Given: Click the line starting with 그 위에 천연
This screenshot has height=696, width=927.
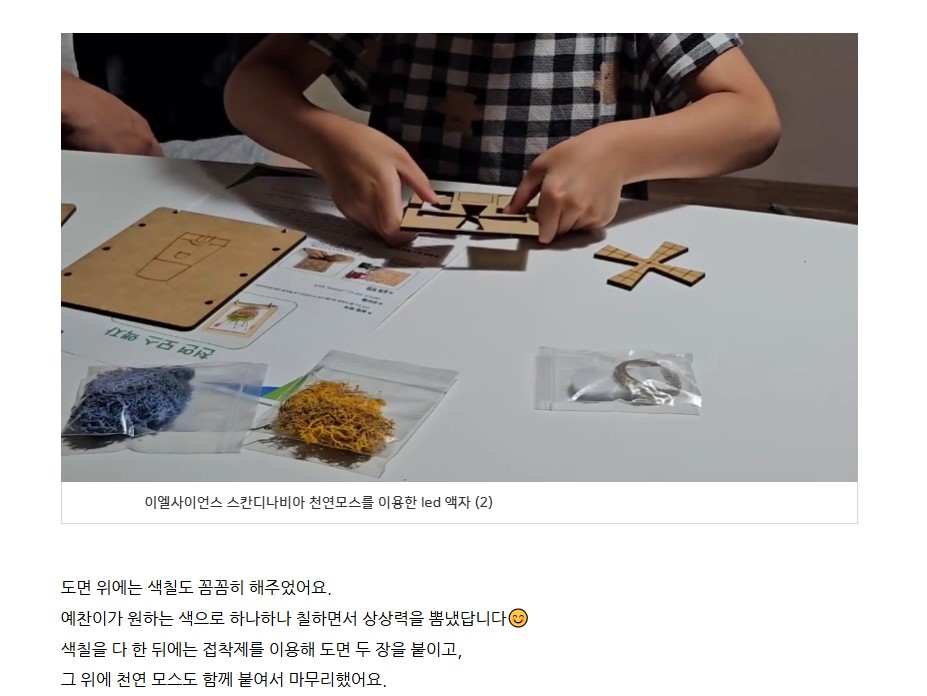Looking at the screenshot, I should click(223, 679).
